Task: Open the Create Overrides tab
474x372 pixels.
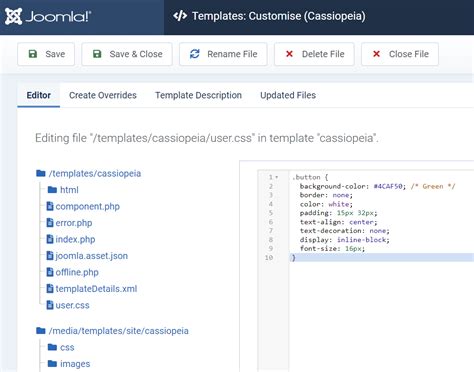Action: pyautogui.click(x=103, y=95)
